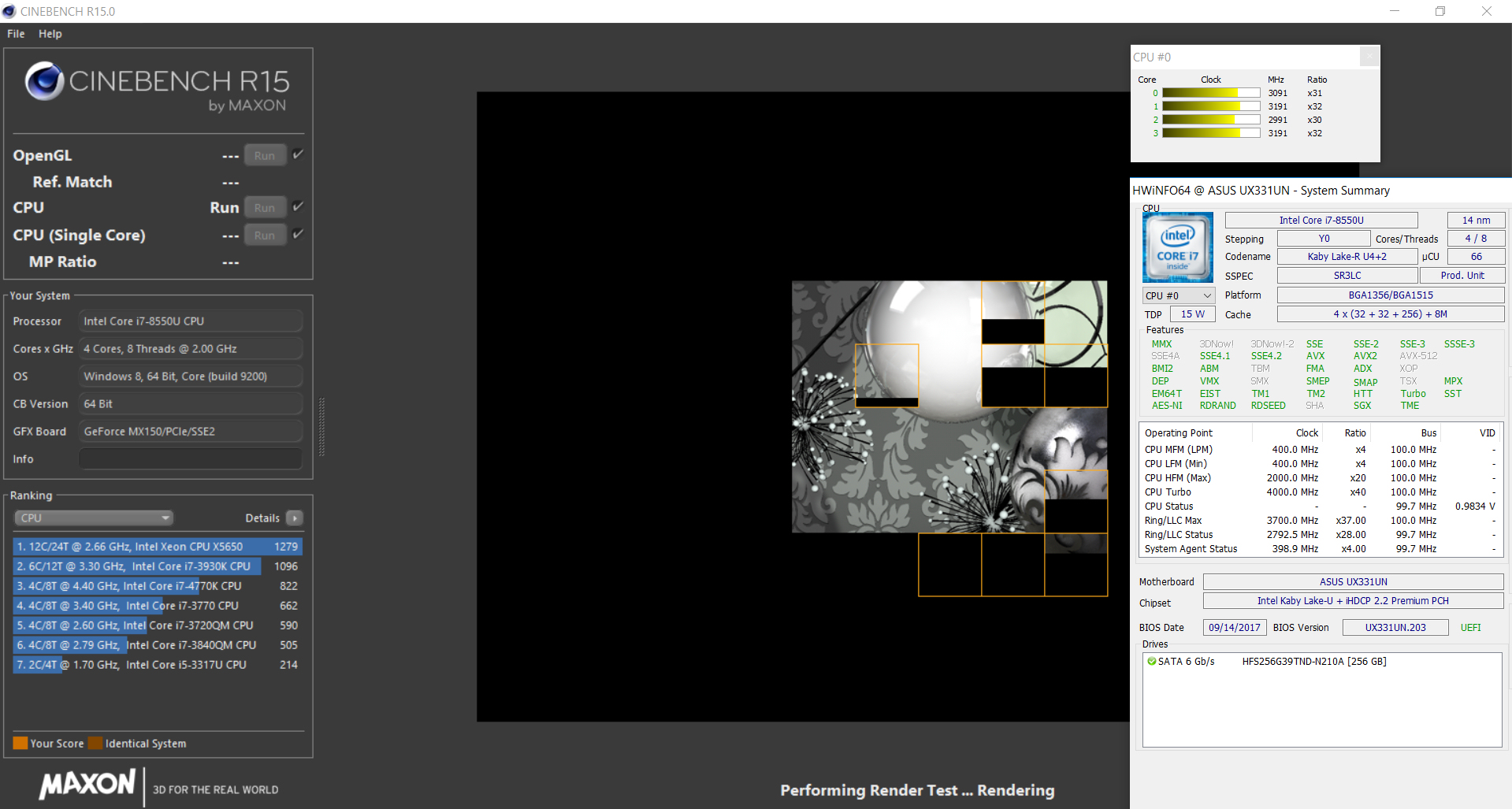Click the GFX Board field GeForce MX150

[x=191, y=431]
